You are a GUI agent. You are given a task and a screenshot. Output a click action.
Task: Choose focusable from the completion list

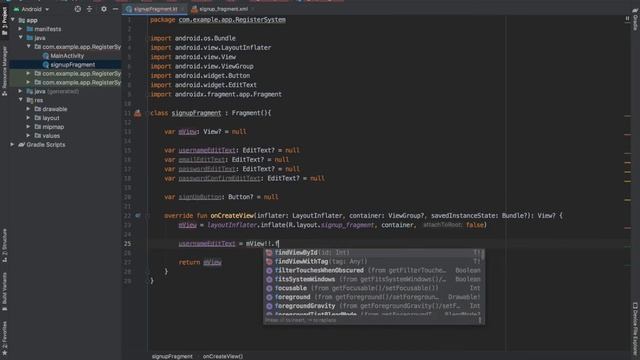373,288
